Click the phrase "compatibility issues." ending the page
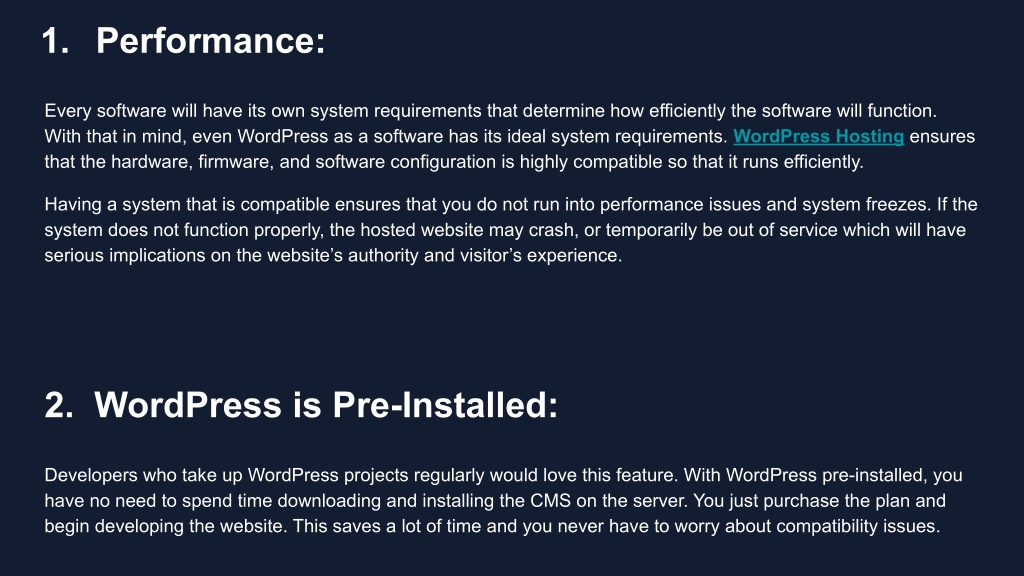Viewport: 1024px width, 576px height. click(x=858, y=526)
